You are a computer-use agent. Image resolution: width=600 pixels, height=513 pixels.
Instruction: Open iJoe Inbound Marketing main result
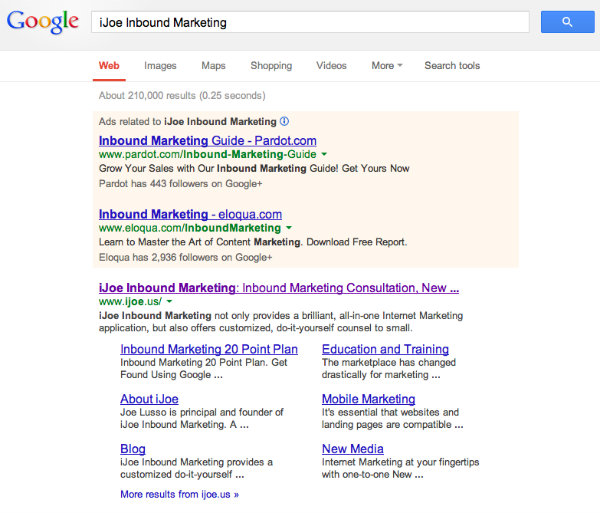click(279, 288)
